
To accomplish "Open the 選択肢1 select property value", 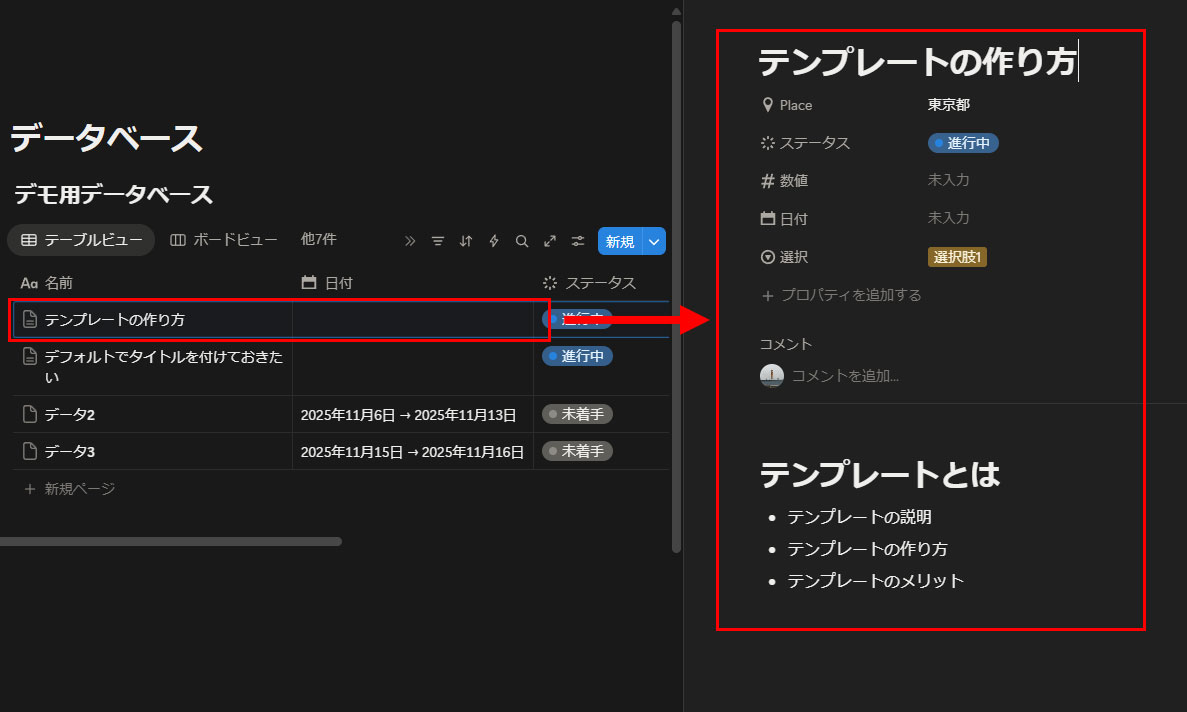I will [x=957, y=257].
